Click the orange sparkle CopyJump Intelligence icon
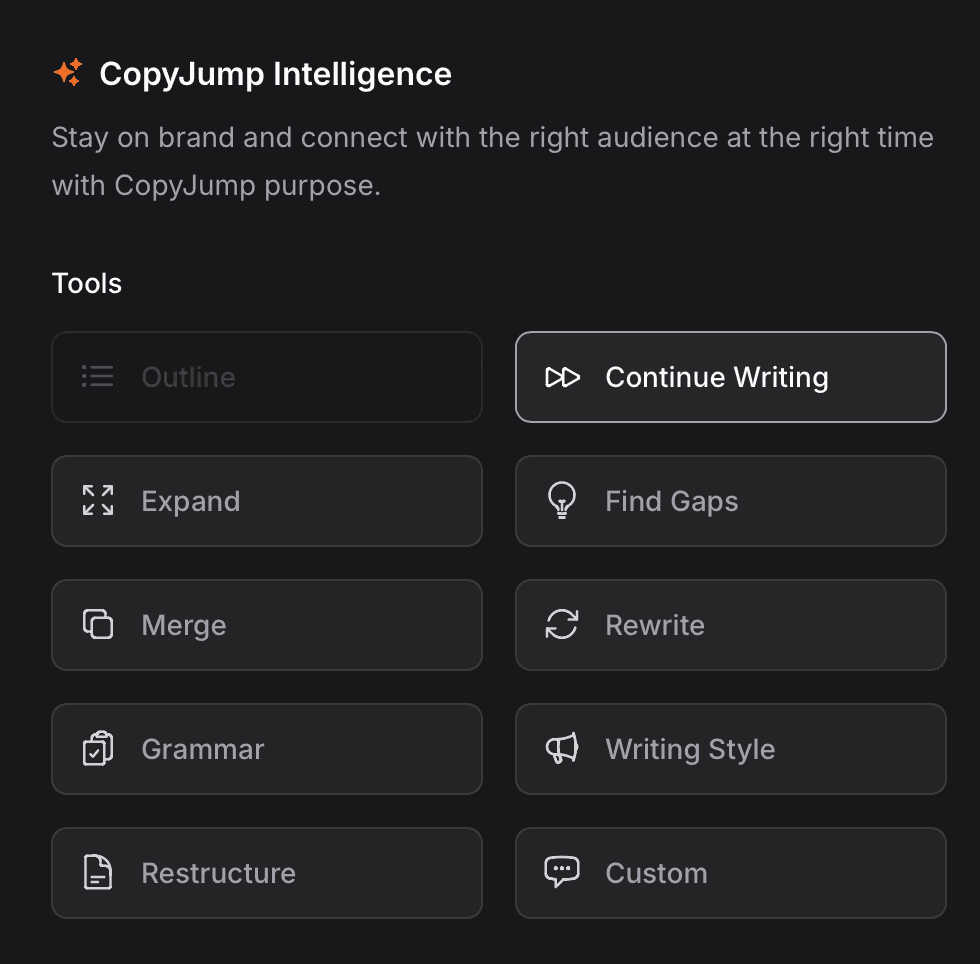980x964 pixels. click(x=68, y=73)
